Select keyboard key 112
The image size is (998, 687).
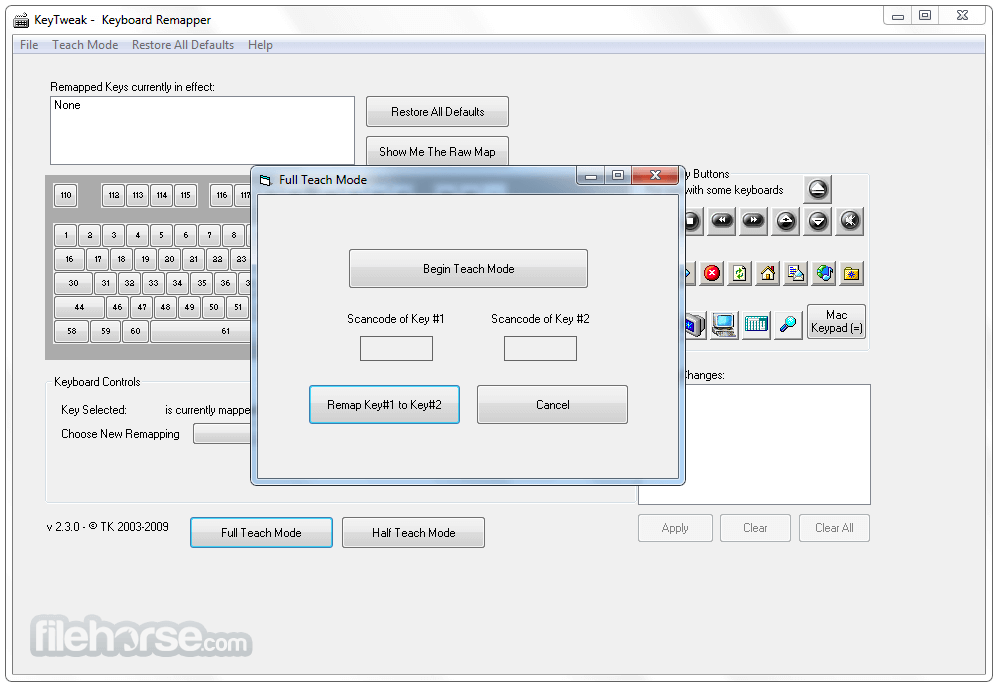[x=113, y=195]
